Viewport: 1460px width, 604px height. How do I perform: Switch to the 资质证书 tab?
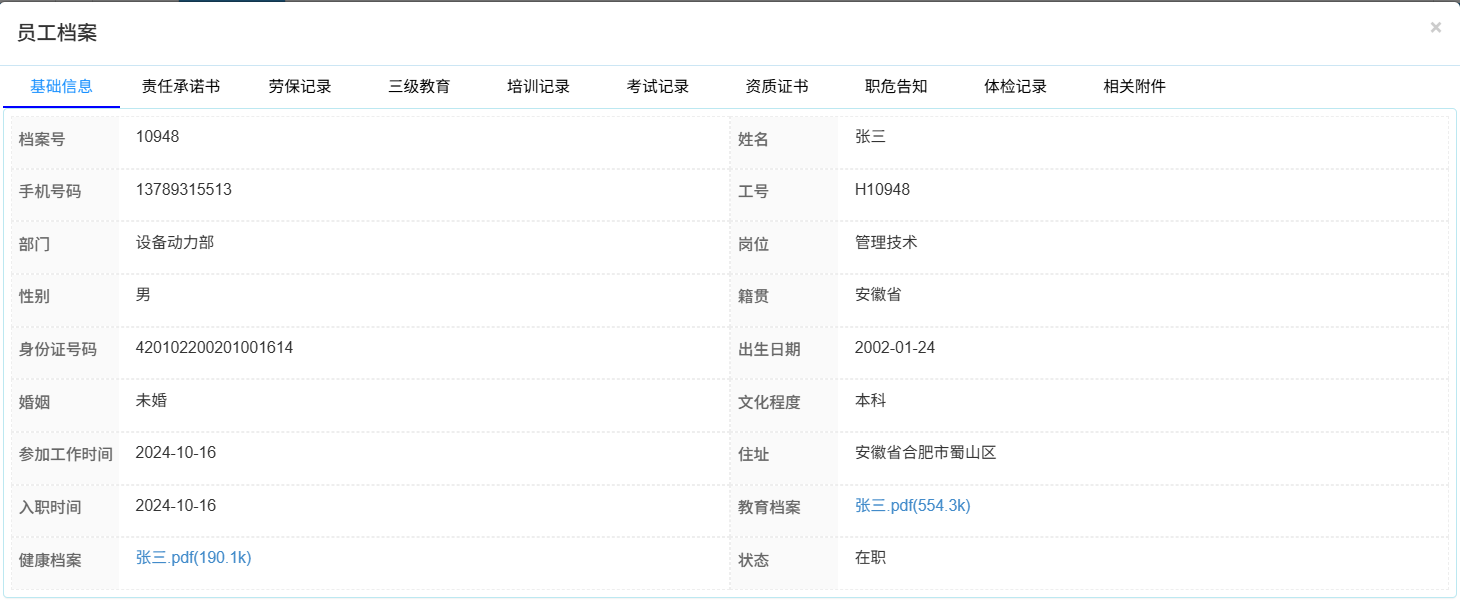click(777, 86)
